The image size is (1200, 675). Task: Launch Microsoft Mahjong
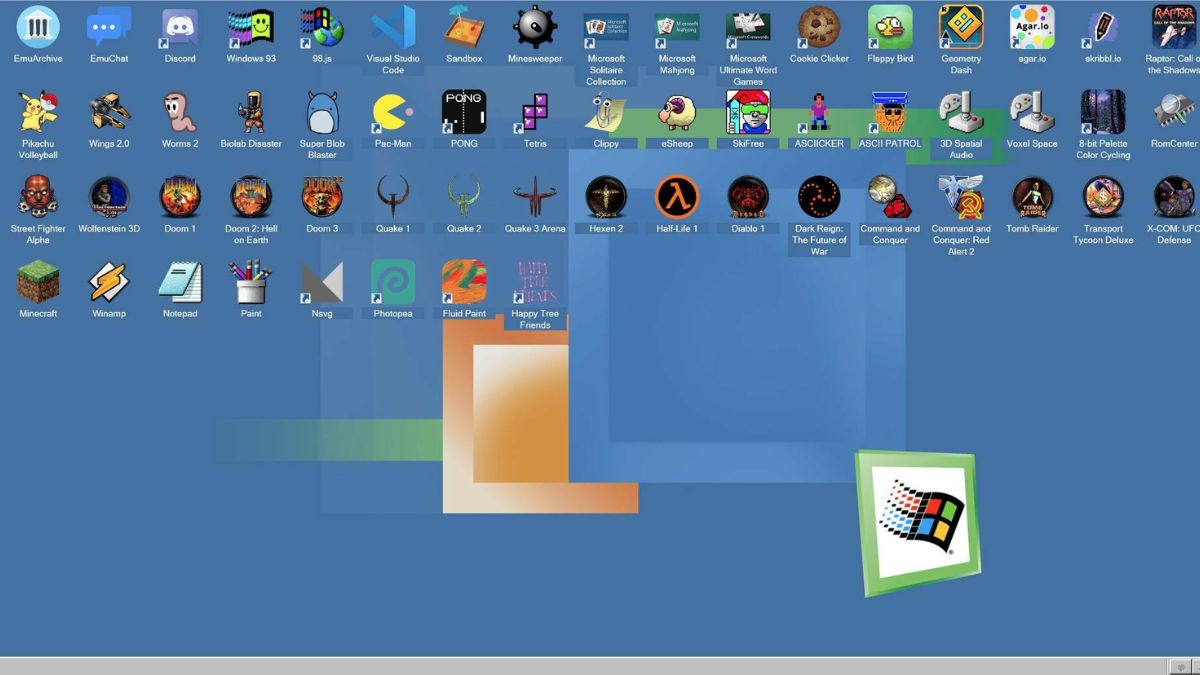677,27
